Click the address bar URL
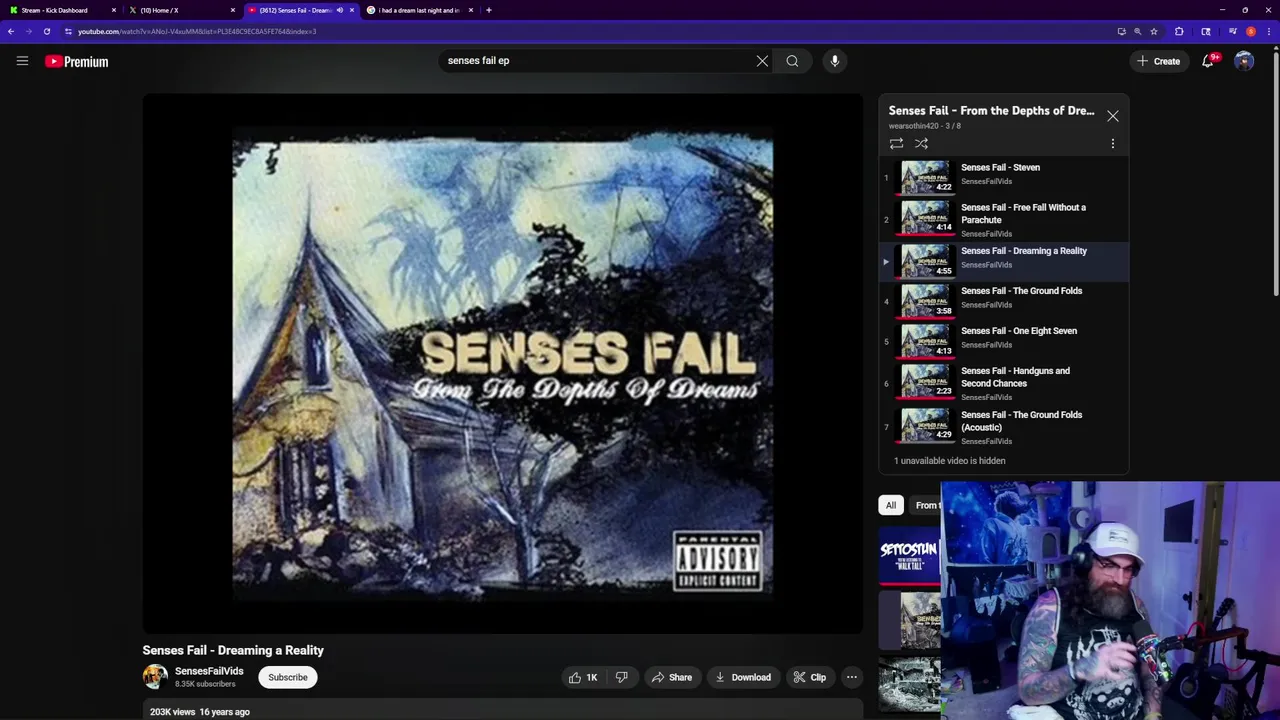1280x720 pixels. pyautogui.click(x=197, y=31)
